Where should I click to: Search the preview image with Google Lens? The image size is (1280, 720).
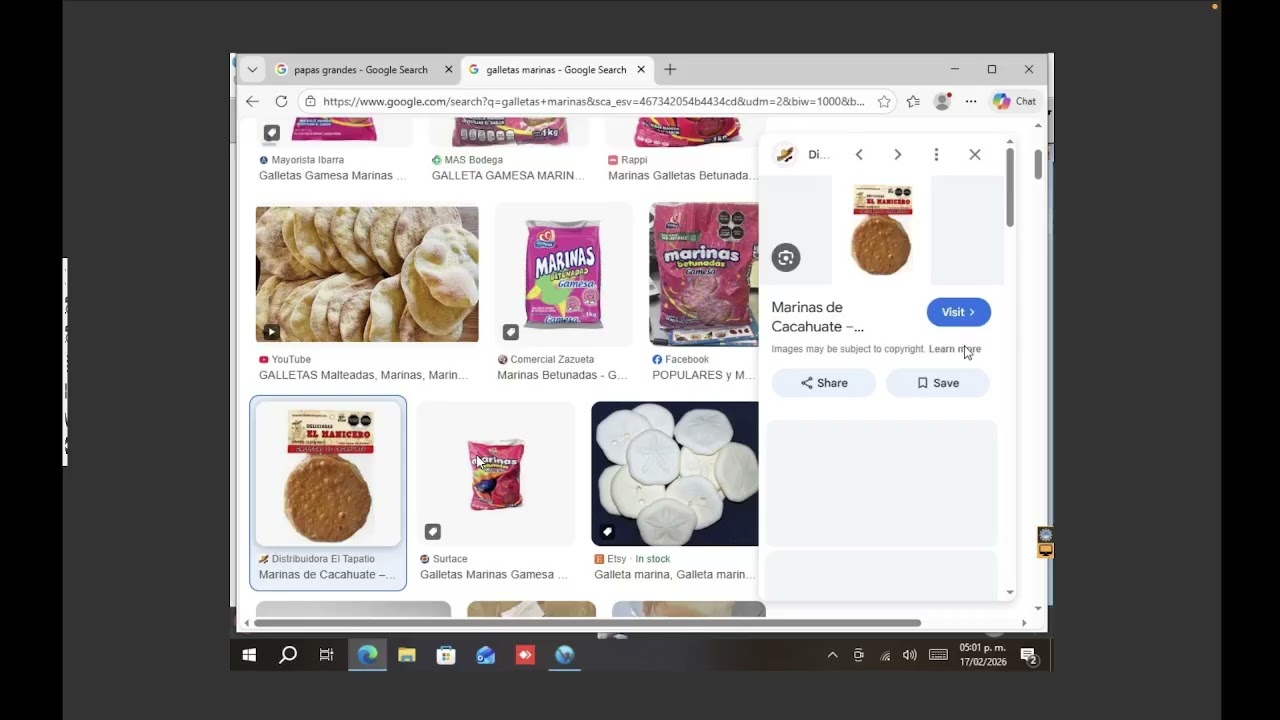point(786,258)
